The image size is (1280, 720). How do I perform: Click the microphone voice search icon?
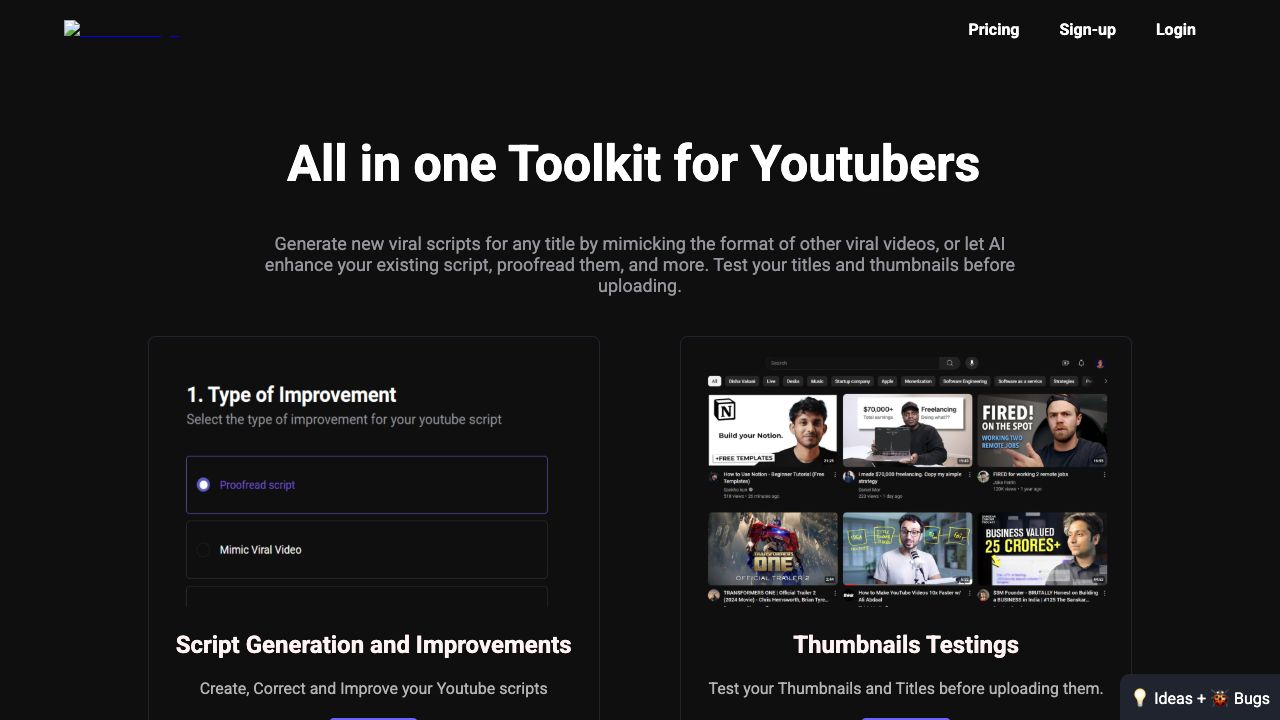(x=971, y=363)
